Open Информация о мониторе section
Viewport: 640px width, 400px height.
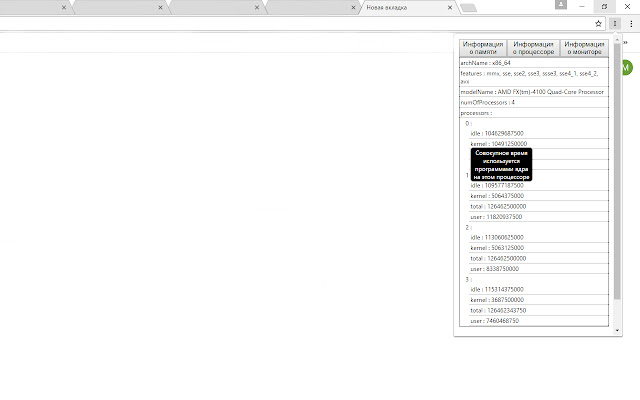tap(584, 48)
